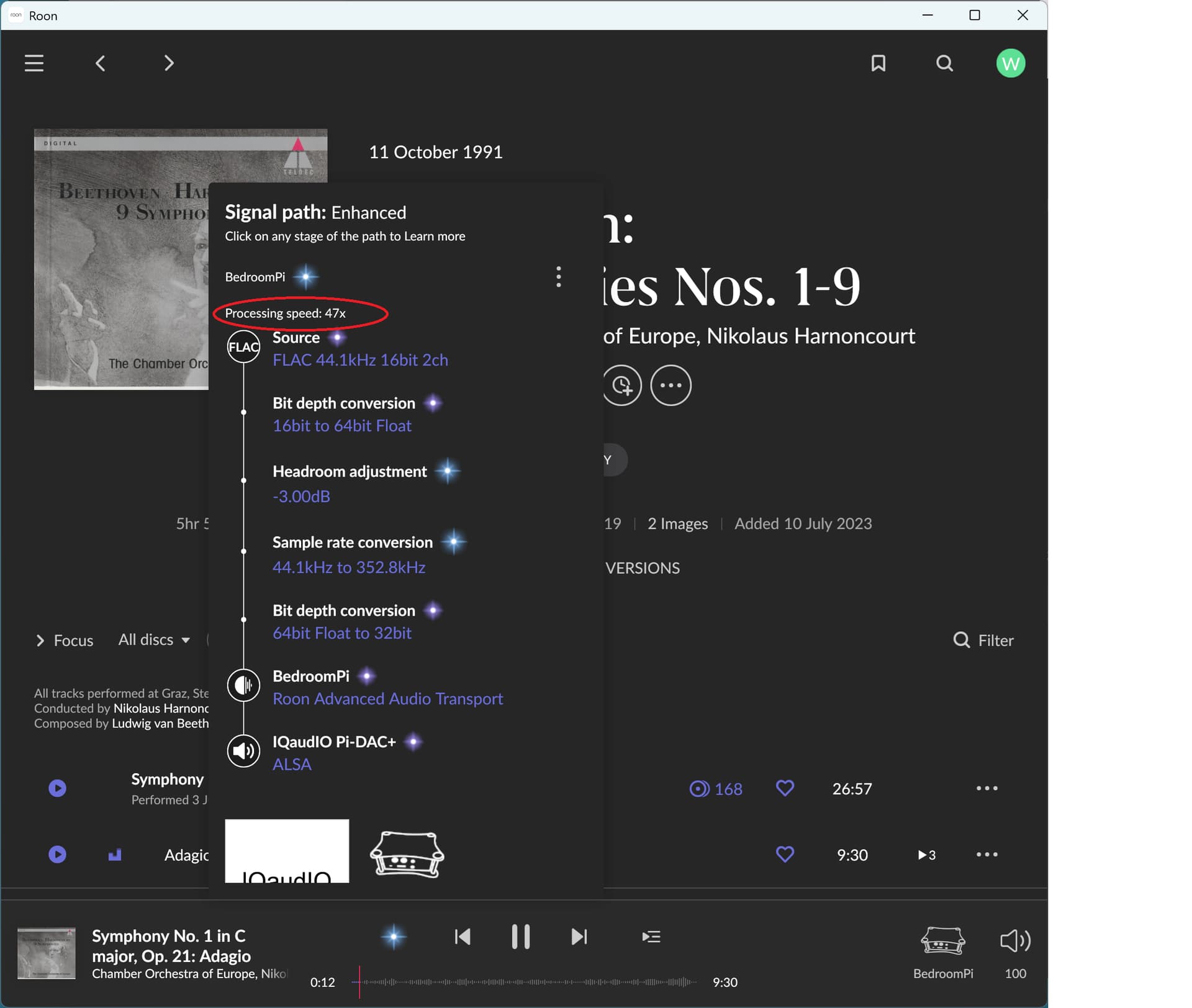
Task: Open the album more-options ellipsis button
Action: (x=670, y=385)
